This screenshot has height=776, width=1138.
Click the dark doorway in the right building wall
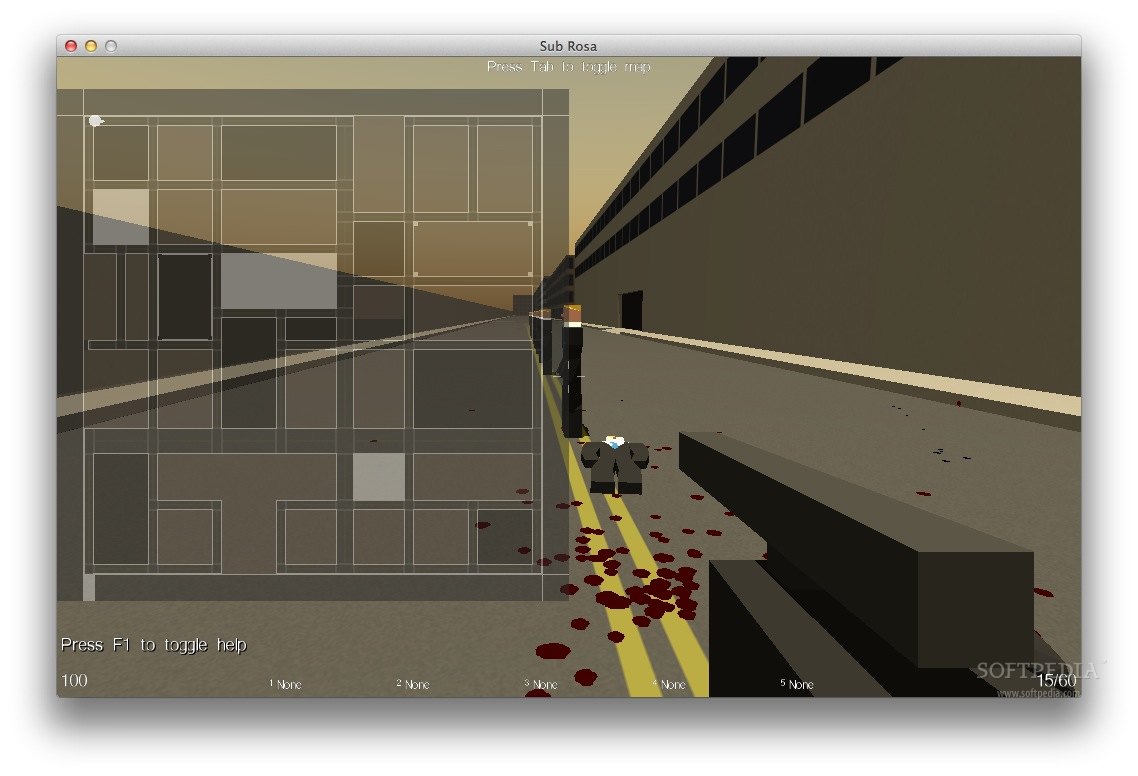(x=631, y=310)
